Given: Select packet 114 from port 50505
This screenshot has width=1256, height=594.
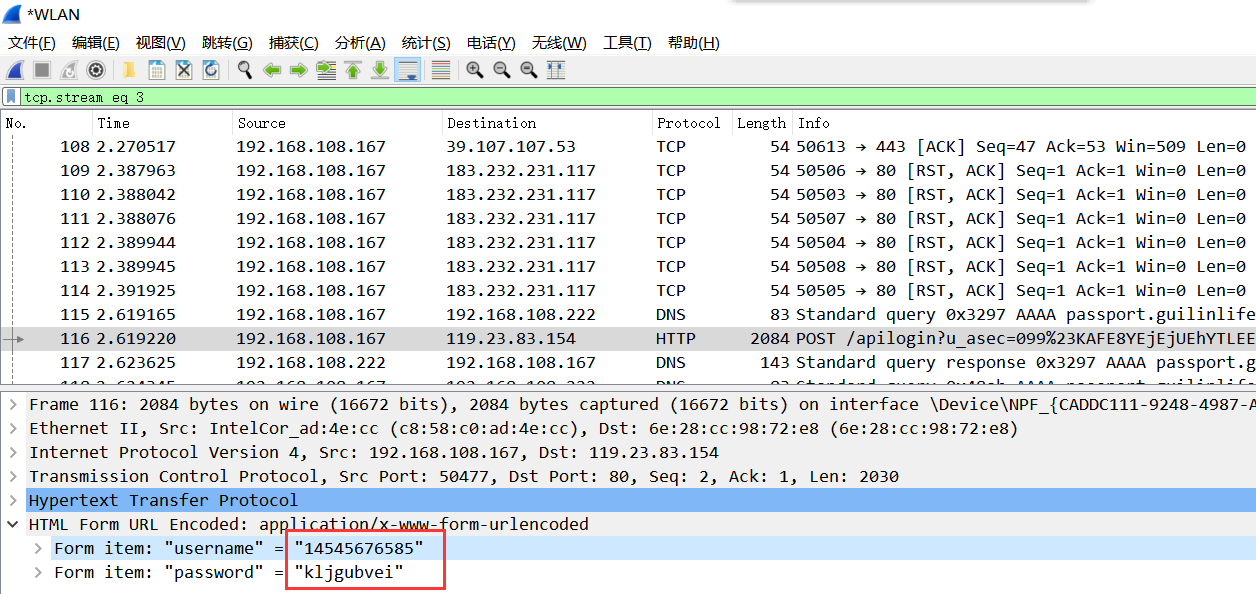Looking at the screenshot, I should click(x=628, y=291).
